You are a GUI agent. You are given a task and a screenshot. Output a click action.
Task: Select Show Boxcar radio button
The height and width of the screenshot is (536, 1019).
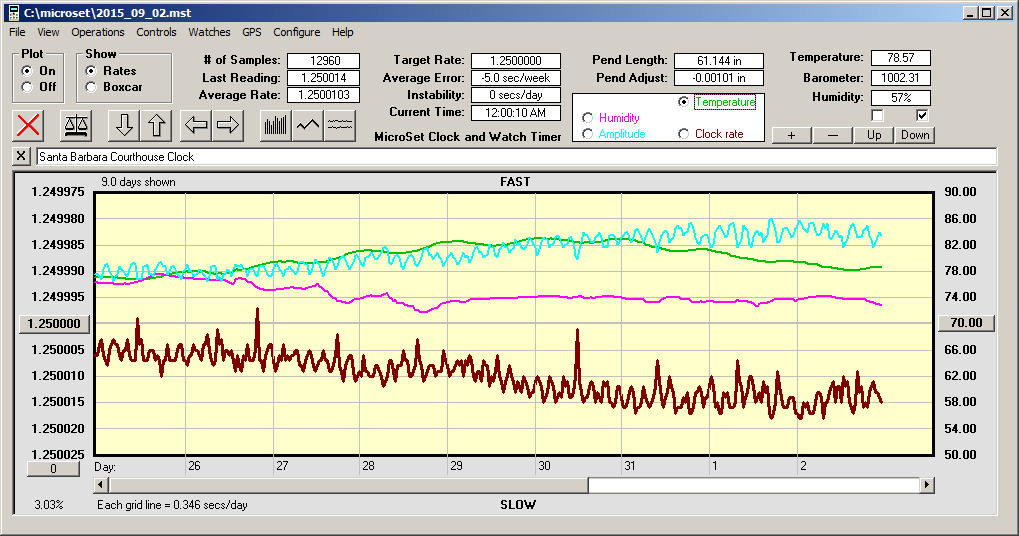[91, 86]
